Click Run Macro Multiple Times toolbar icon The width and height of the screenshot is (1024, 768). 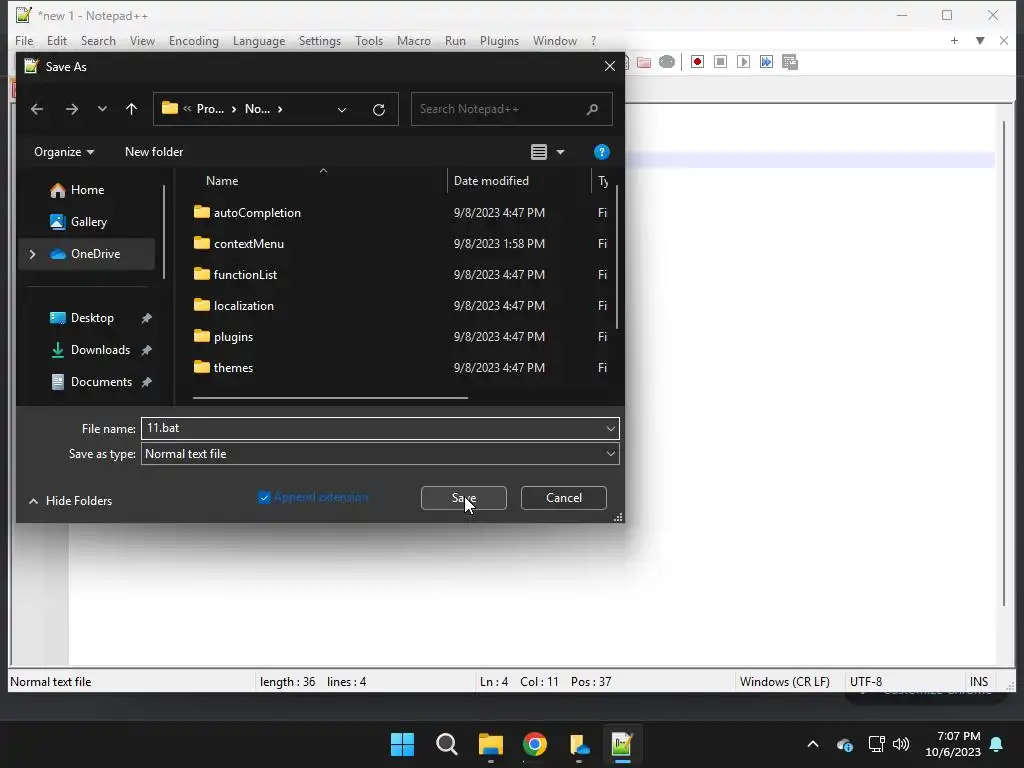[x=766, y=62]
